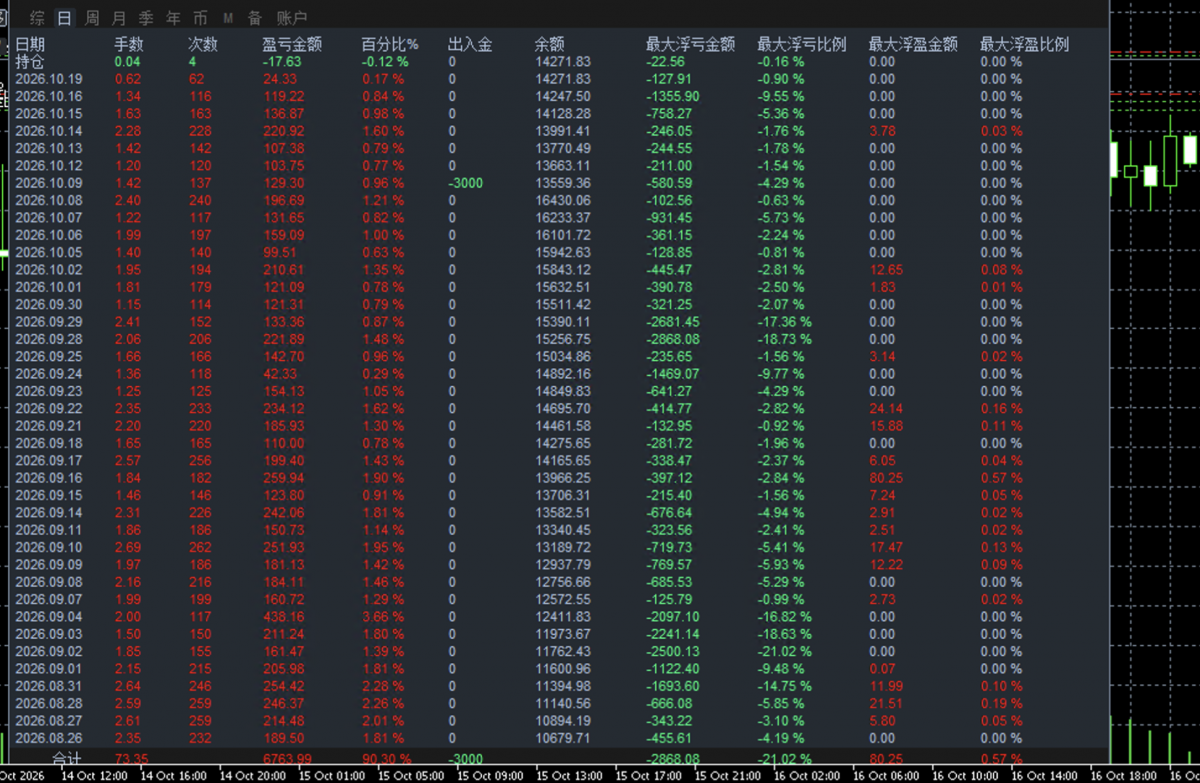This screenshot has height=783, width=1200.
Task: Click the 80.25 floating profit on 2026.09.16
Action: [886, 478]
